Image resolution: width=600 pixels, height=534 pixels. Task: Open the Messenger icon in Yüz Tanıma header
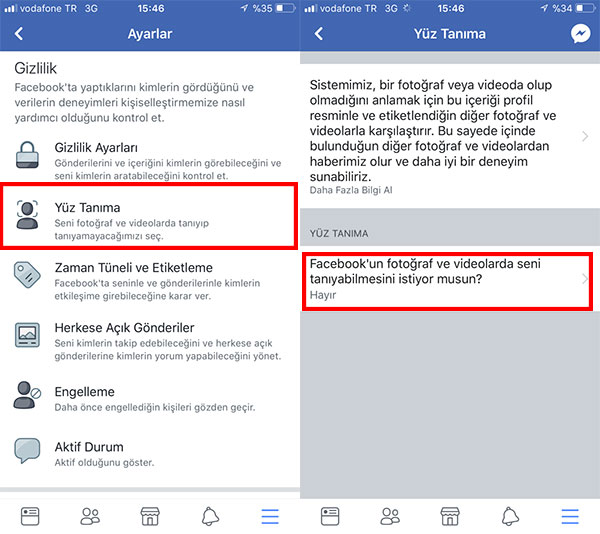pyautogui.click(x=580, y=34)
